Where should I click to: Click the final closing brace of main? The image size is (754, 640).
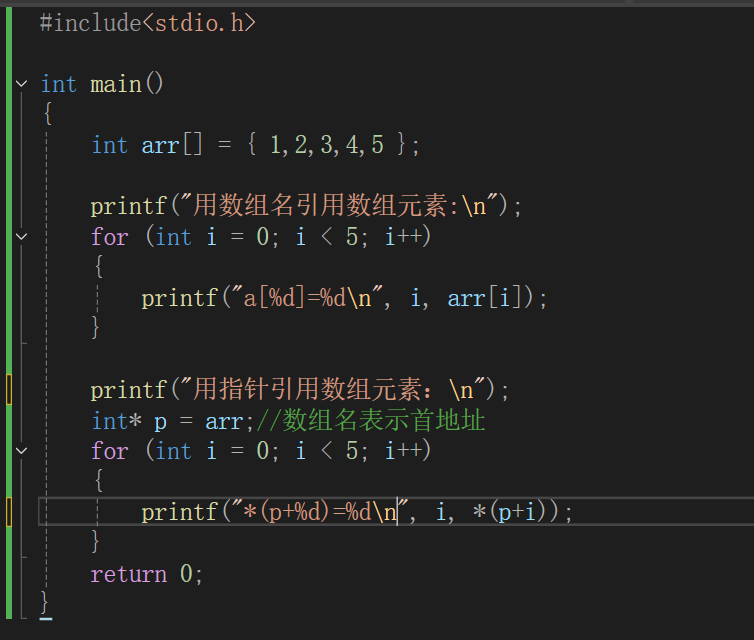(45, 602)
